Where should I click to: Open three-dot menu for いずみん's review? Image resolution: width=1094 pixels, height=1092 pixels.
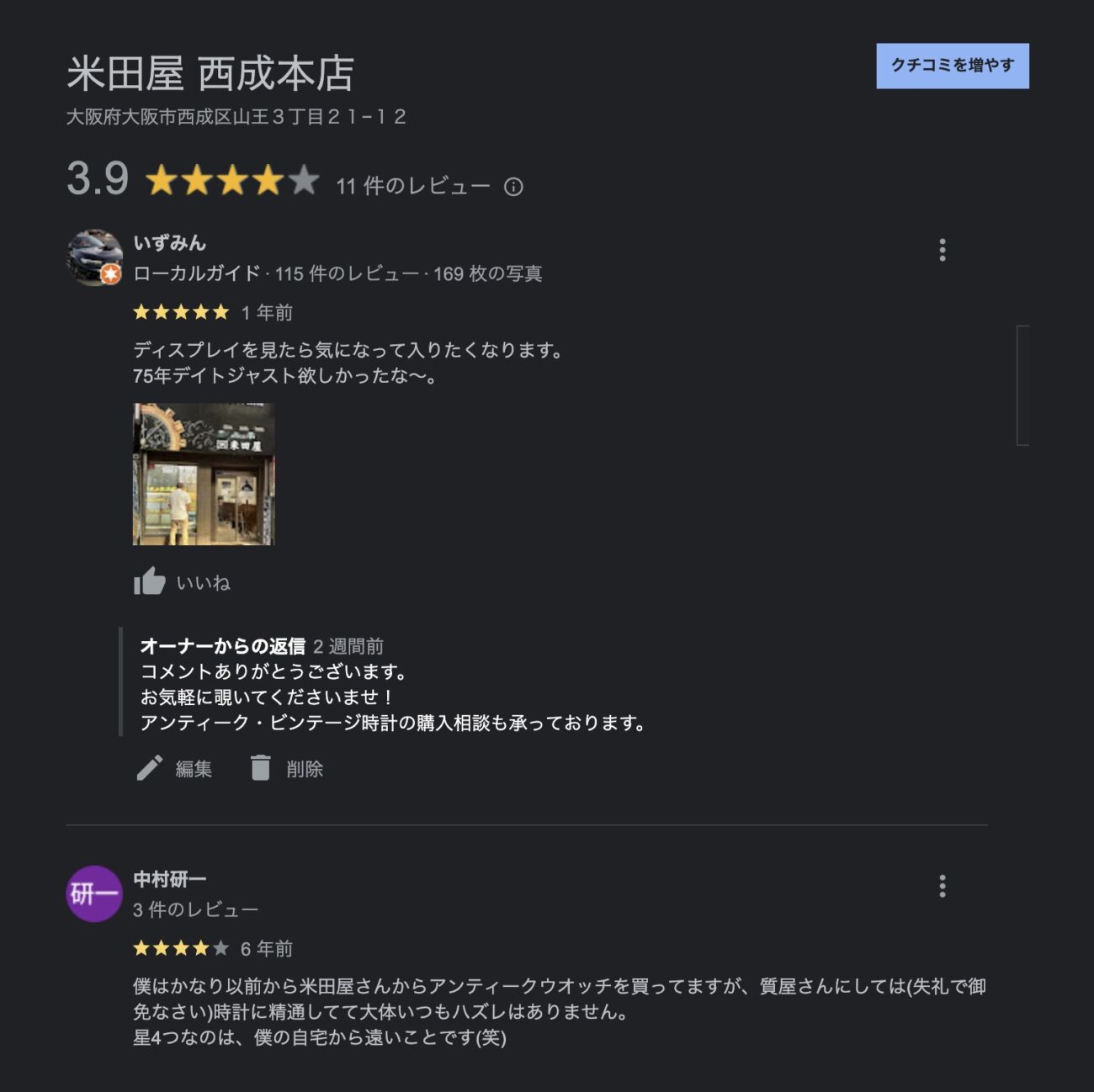click(x=942, y=250)
